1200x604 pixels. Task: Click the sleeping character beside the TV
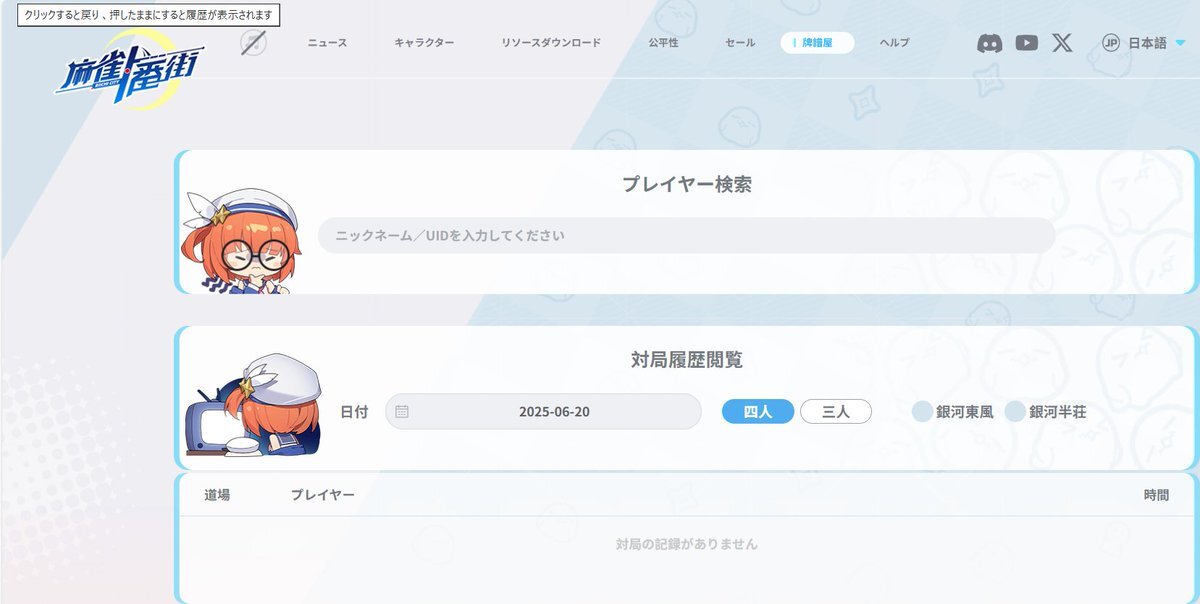255,404
